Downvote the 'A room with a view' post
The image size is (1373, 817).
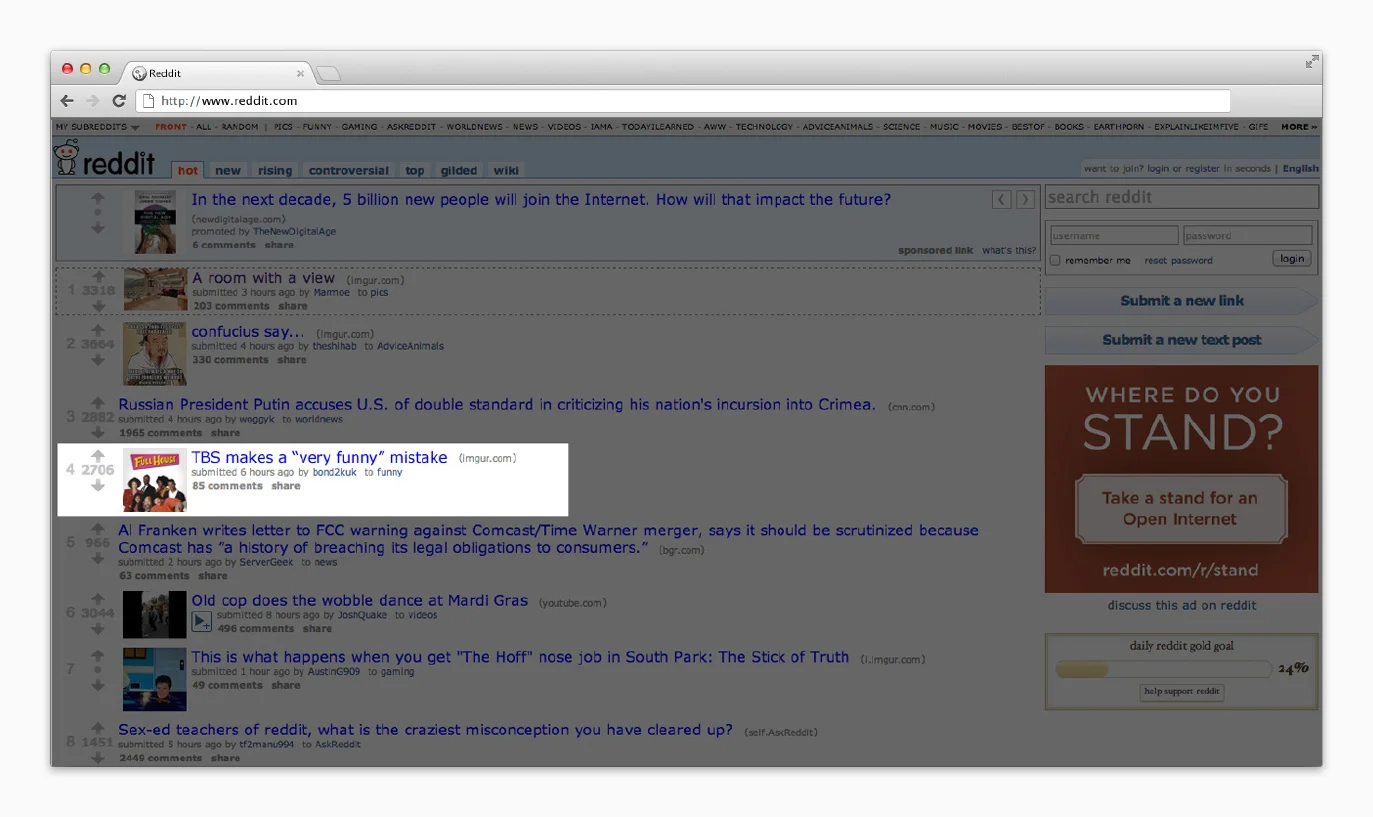pyautogui.click(x=98, y=305)
